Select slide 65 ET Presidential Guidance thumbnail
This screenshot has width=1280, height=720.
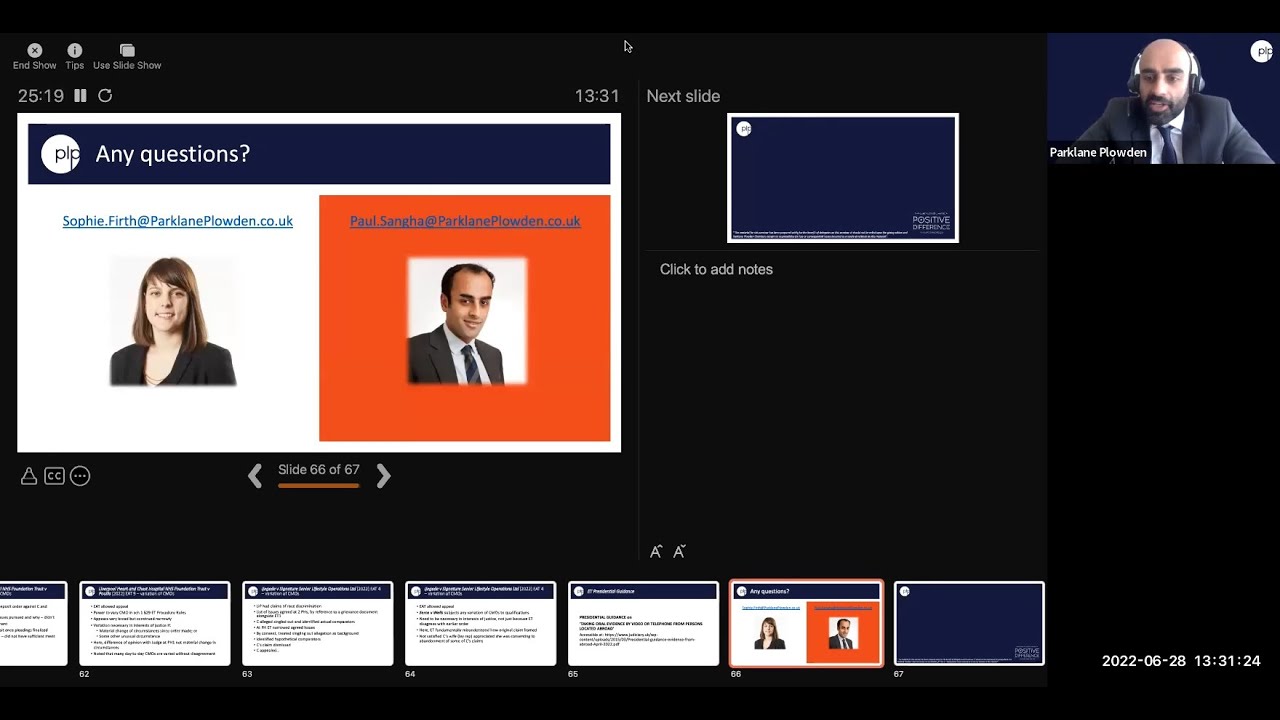(644, 624)
